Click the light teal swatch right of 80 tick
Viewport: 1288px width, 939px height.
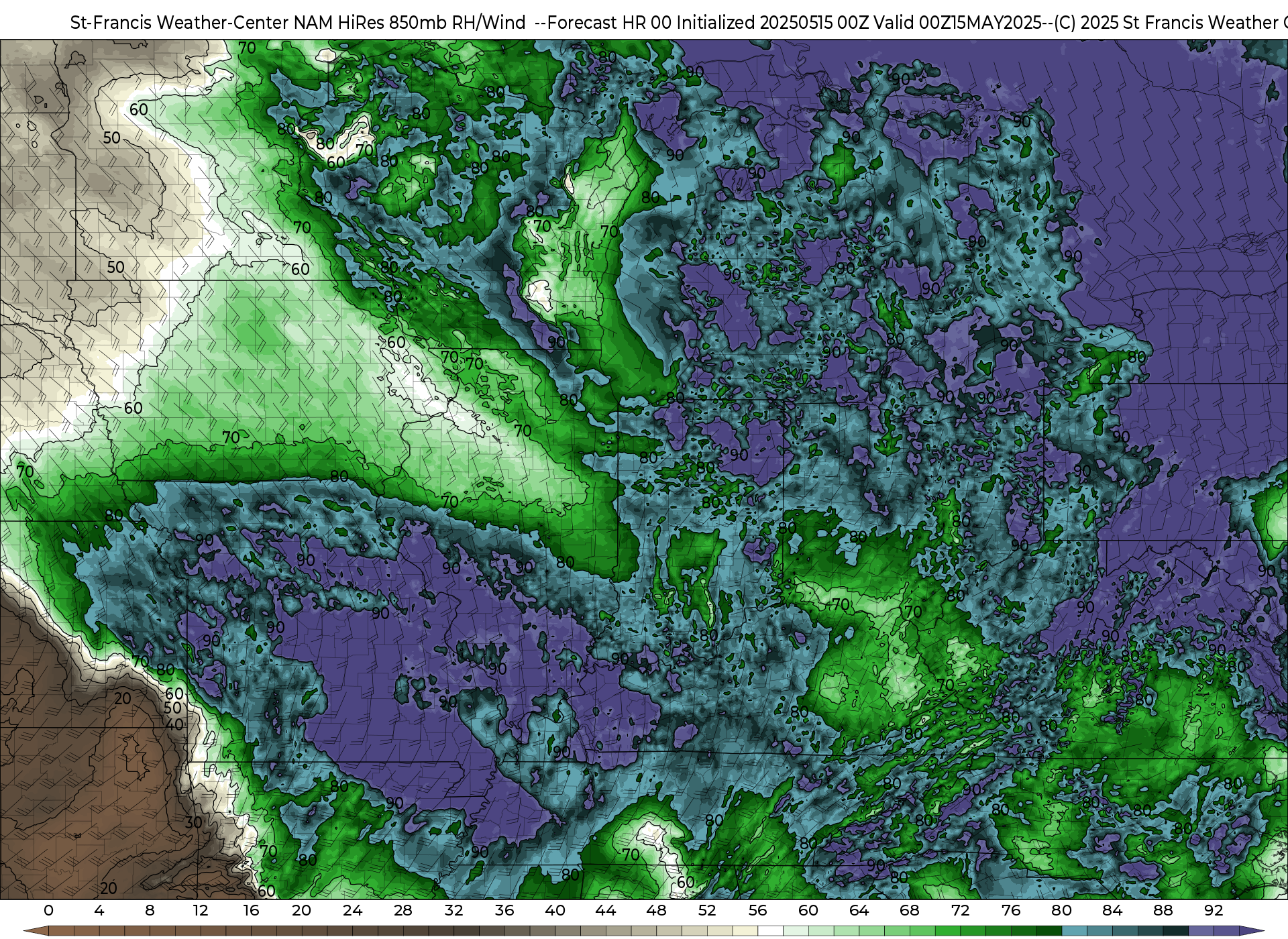(1075, 931)
